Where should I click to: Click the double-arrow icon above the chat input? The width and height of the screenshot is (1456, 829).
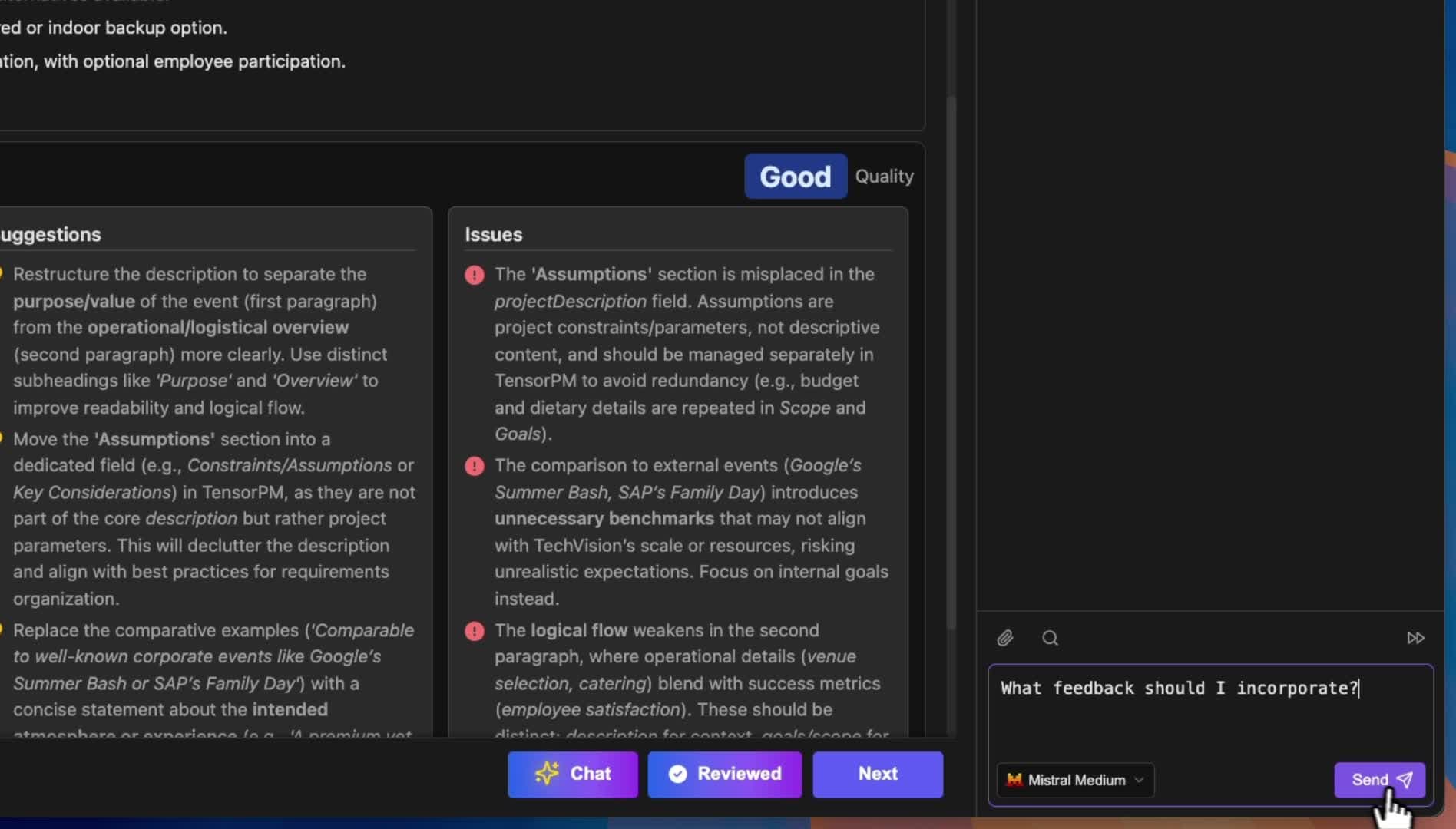(1415, 638)
